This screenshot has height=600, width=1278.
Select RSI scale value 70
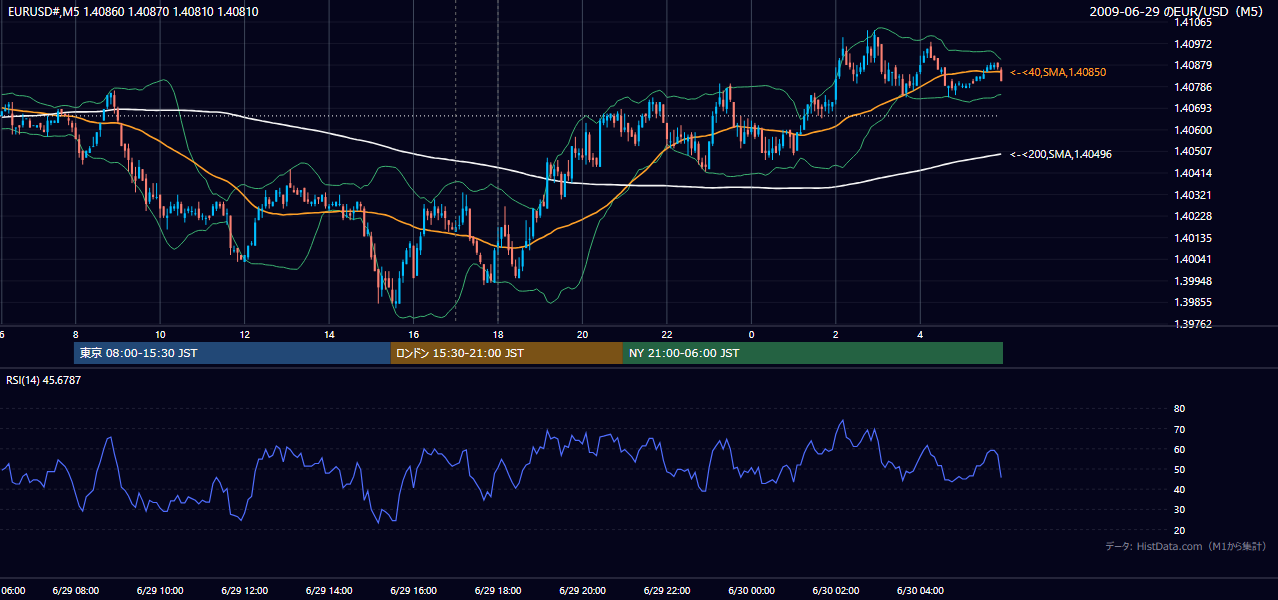point(1180,429)
